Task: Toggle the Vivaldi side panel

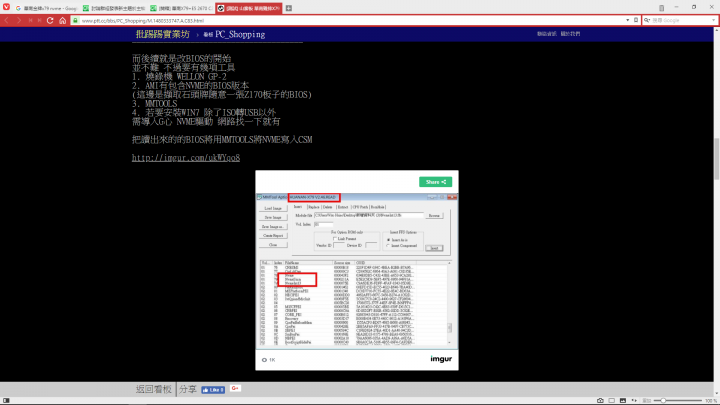Action: click(6, 401)
